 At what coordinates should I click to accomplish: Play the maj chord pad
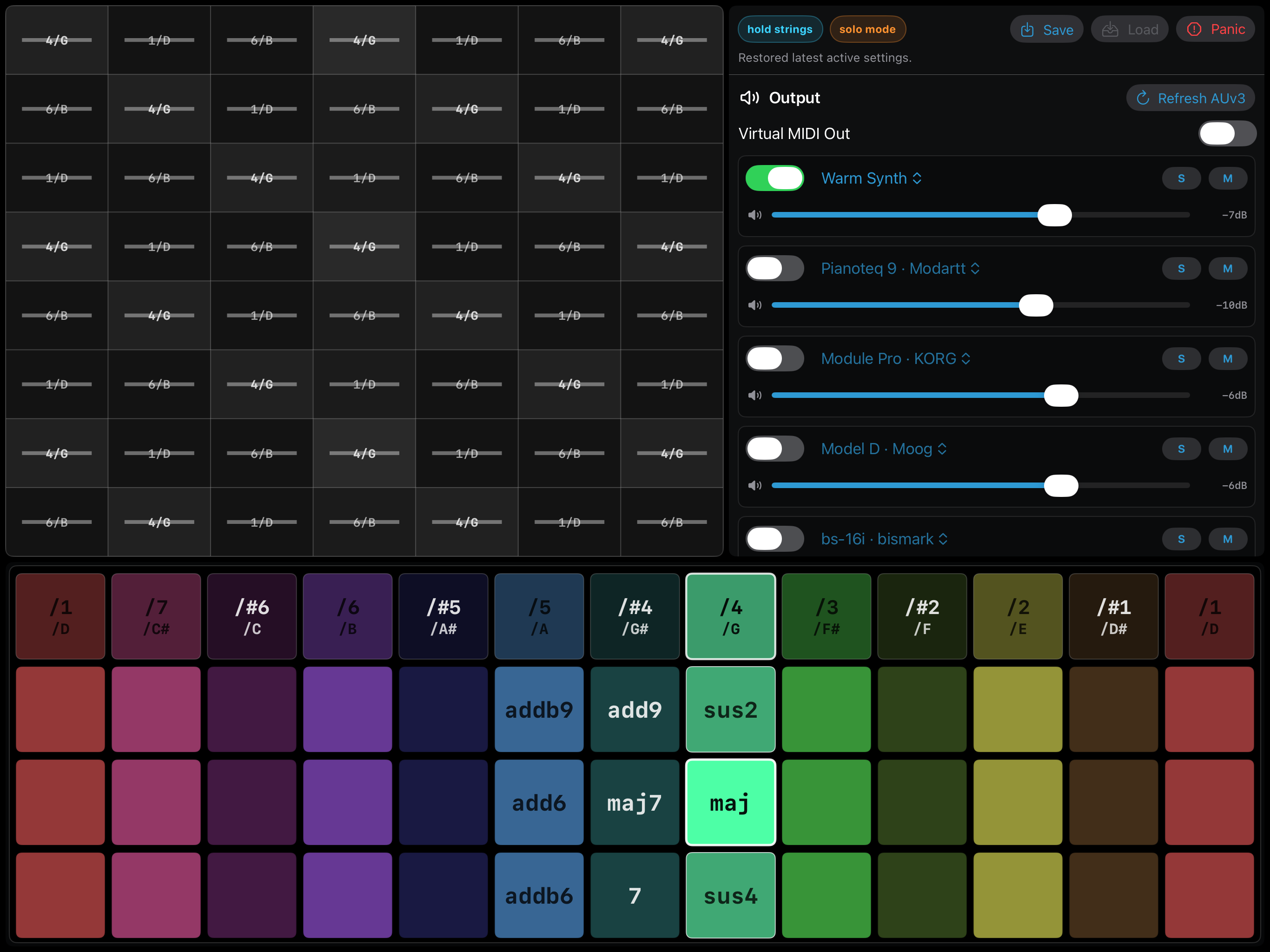point(730,803)
